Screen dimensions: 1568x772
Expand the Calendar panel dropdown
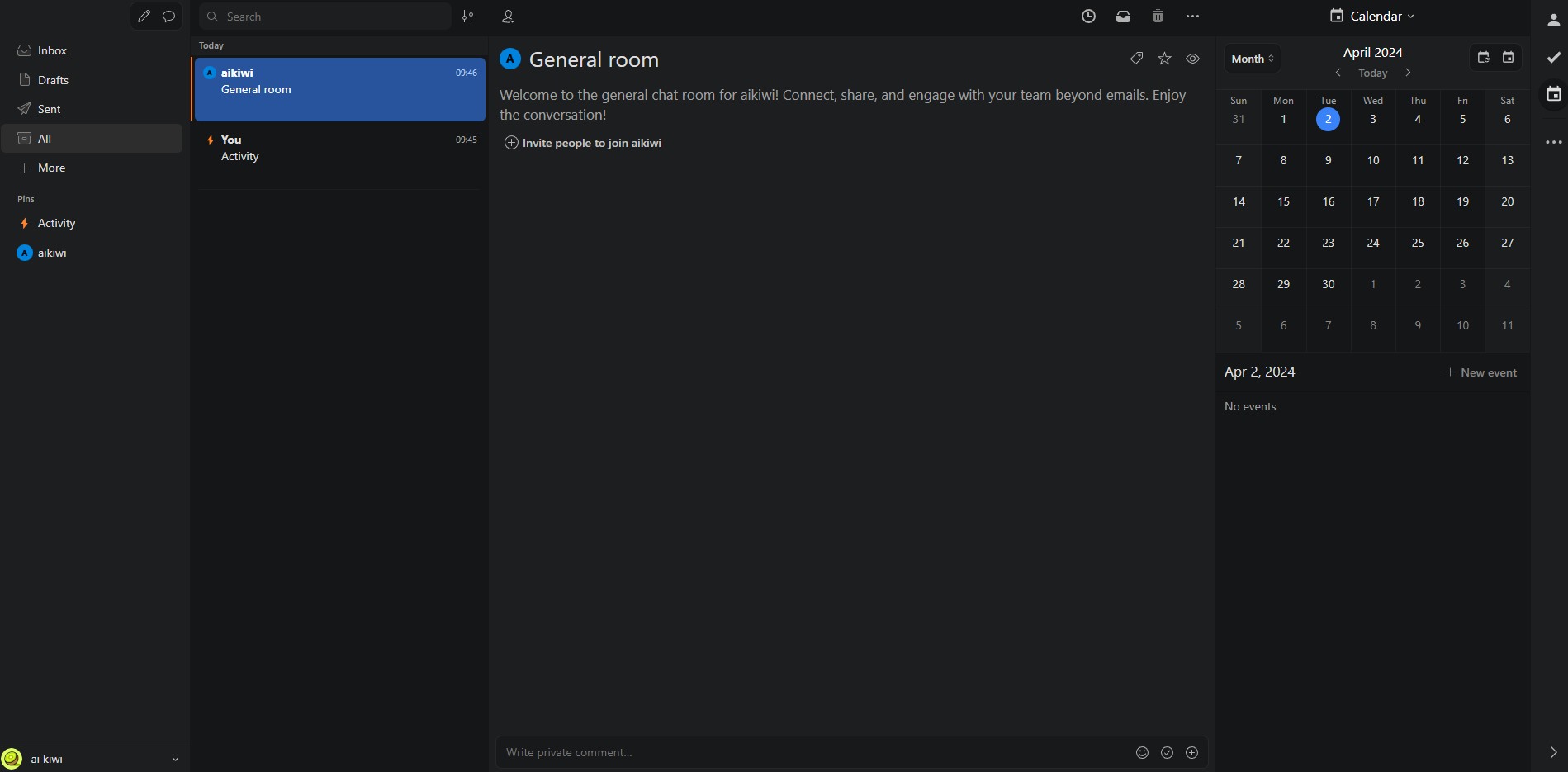1372,17
